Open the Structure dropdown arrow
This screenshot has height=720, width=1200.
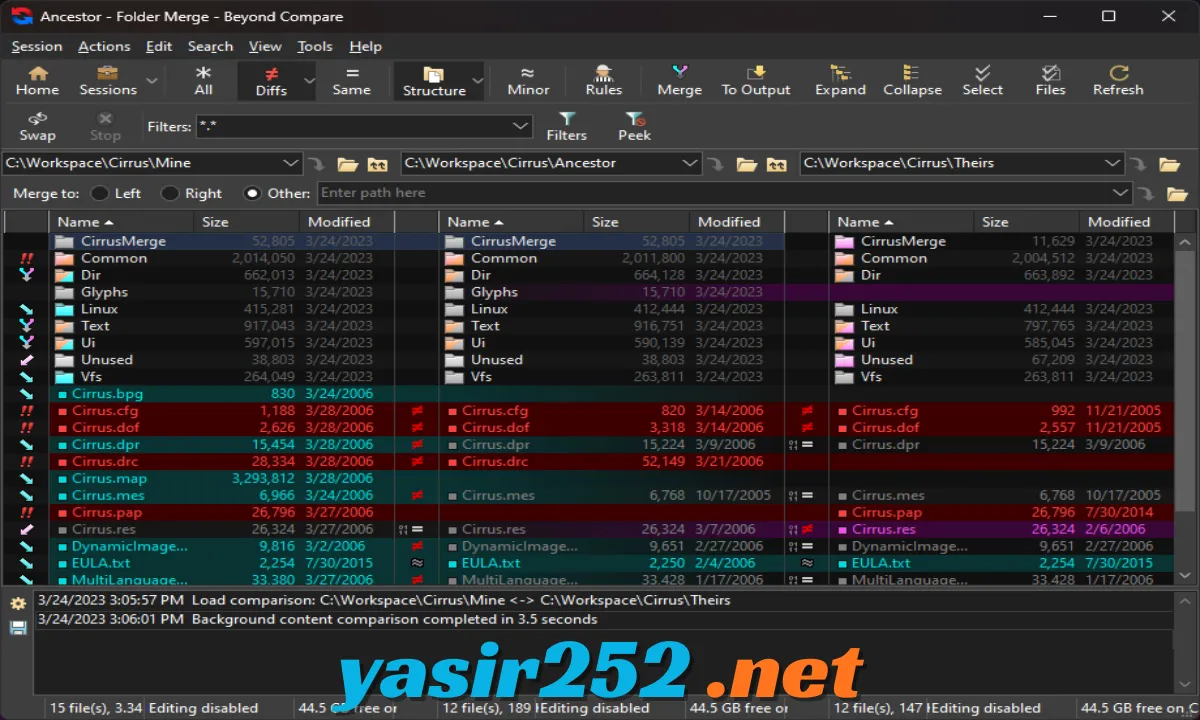tap(478, 81)
